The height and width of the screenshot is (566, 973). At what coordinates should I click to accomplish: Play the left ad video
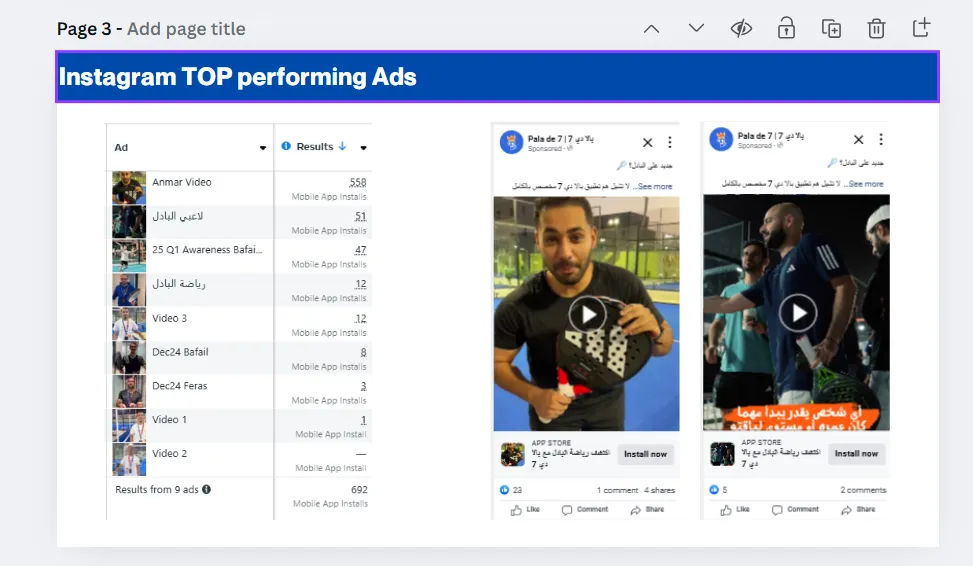click(587, 315)
